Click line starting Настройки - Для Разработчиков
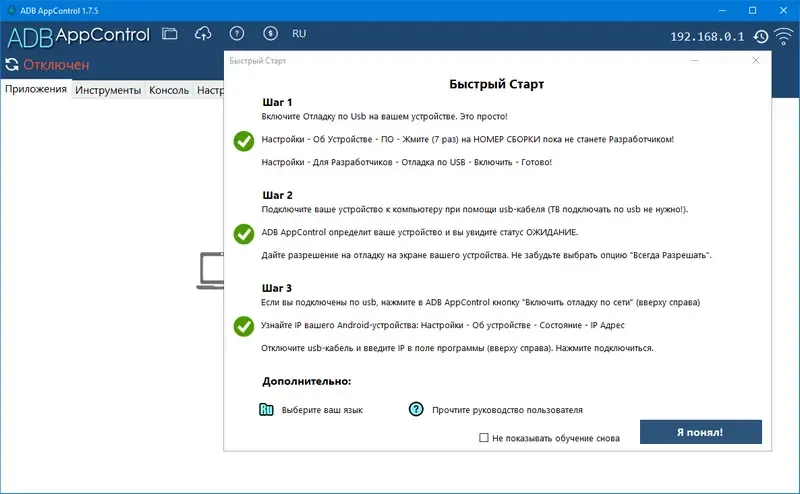 [407, 162]
